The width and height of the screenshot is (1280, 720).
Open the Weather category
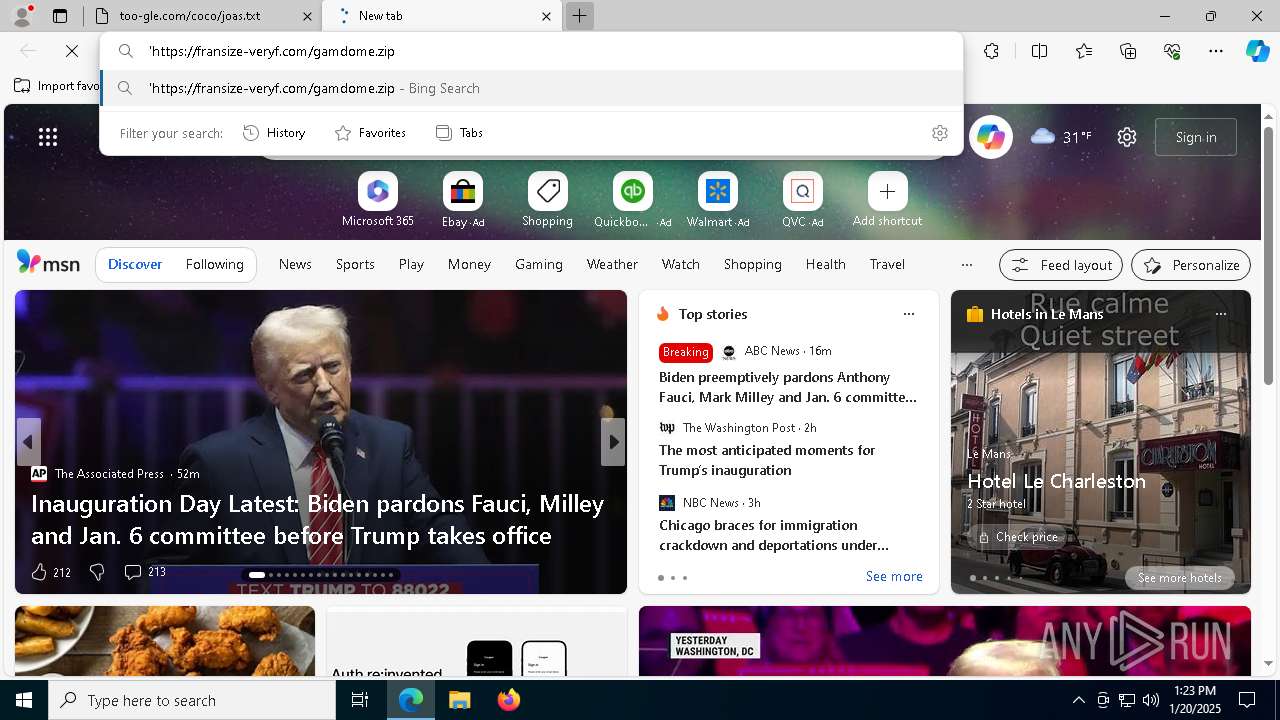coord(612,264)
